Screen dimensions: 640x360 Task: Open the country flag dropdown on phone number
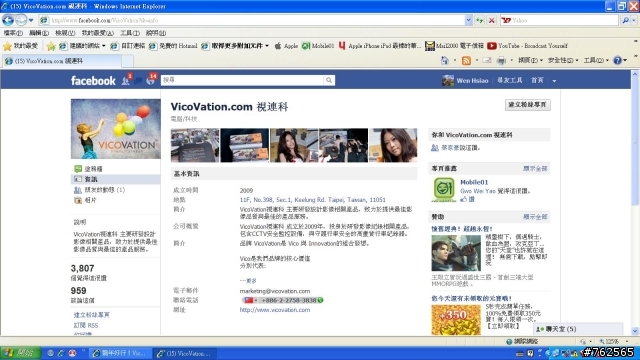click(x=251, y=300)
